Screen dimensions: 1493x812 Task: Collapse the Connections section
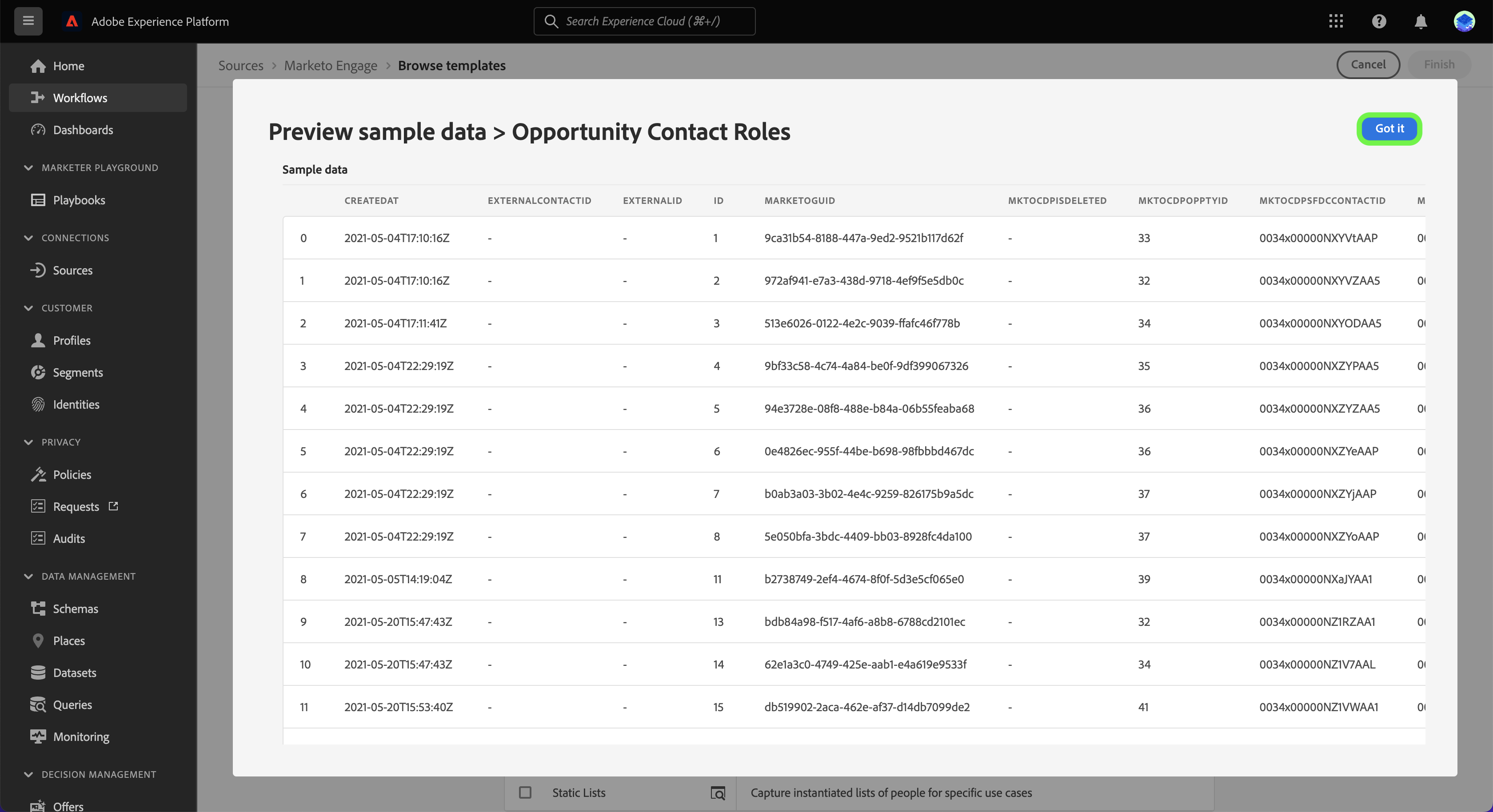pos(28,238)
